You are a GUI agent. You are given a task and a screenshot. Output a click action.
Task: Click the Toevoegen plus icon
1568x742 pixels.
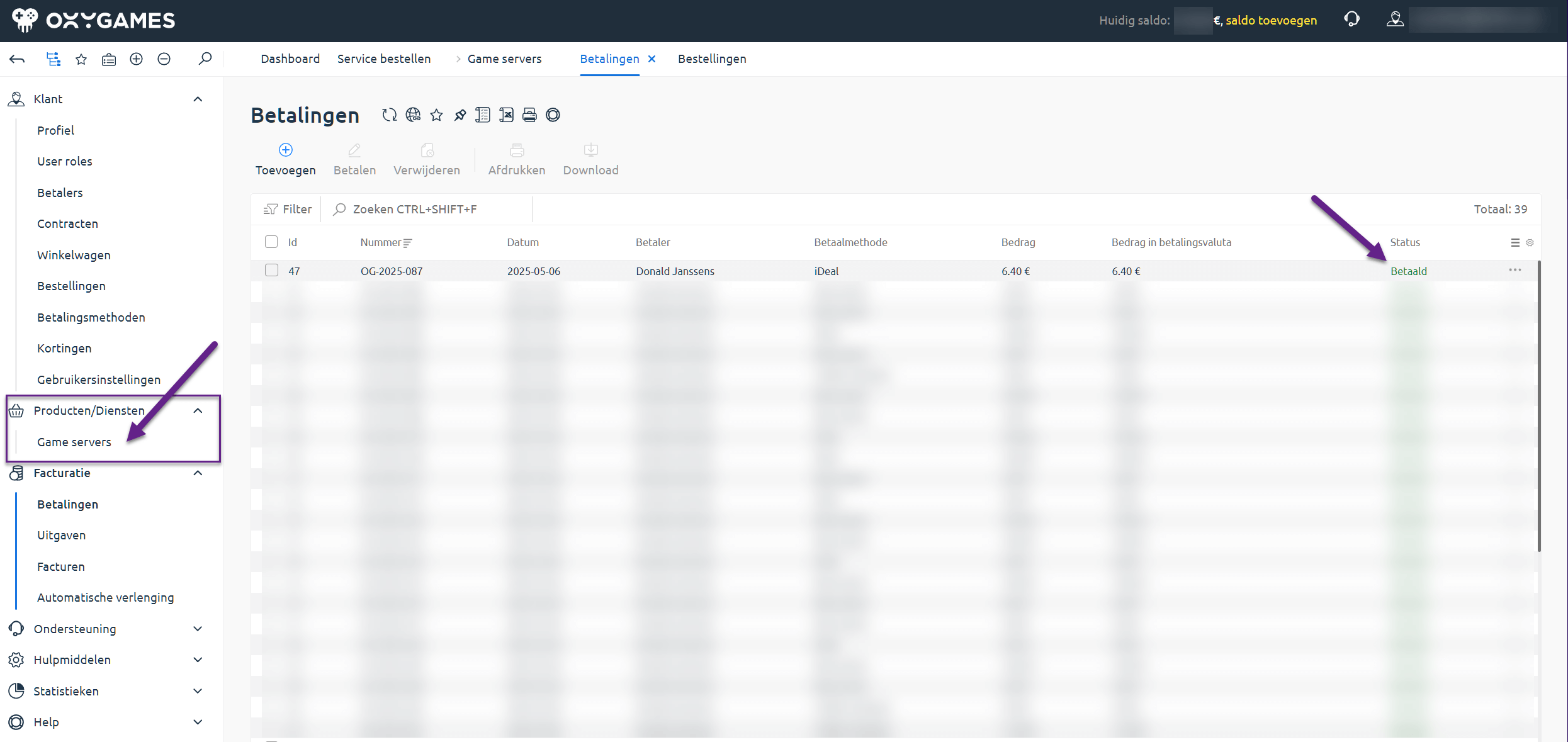[x=286, y=150]
